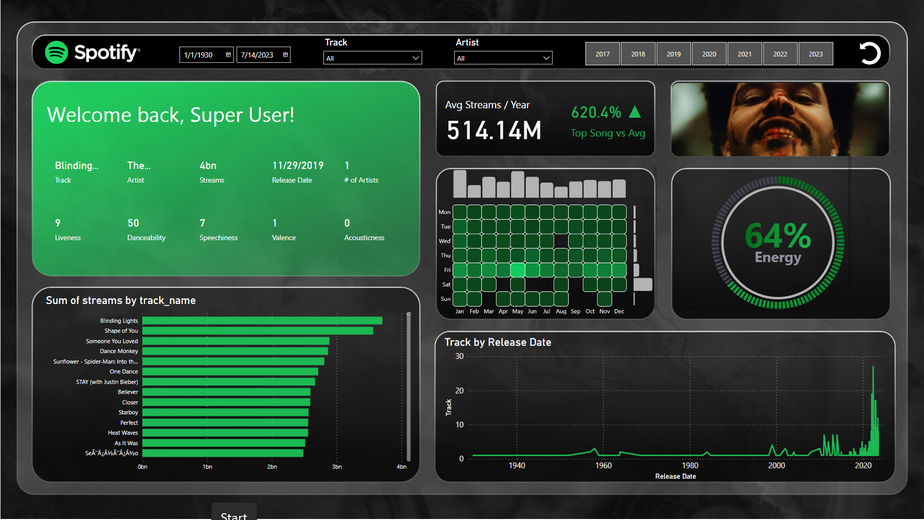Click the green up-triangle trend indicator
The width and height of the screenshot is (924, 520).
635,111
